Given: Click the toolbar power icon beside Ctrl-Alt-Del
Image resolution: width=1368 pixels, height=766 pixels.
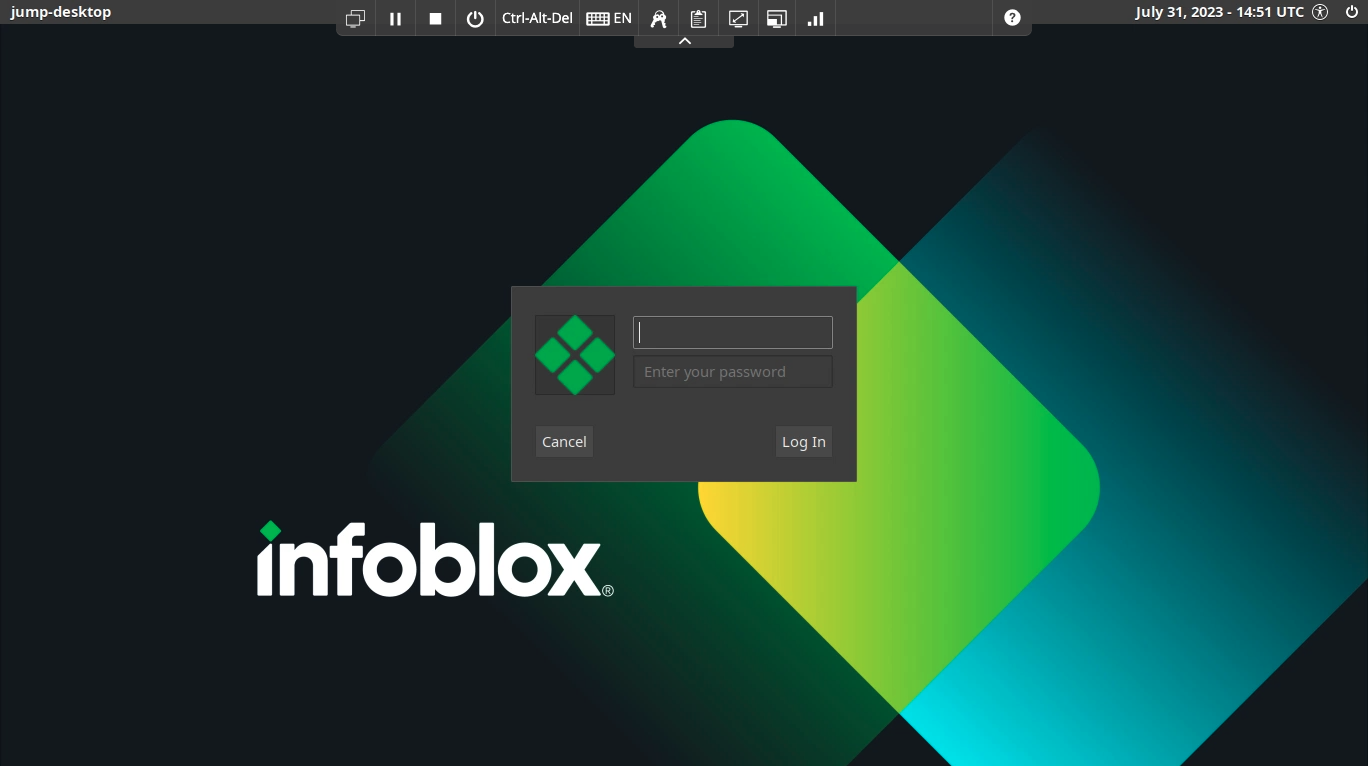Looking at the screenshot, I should [475, 18].
